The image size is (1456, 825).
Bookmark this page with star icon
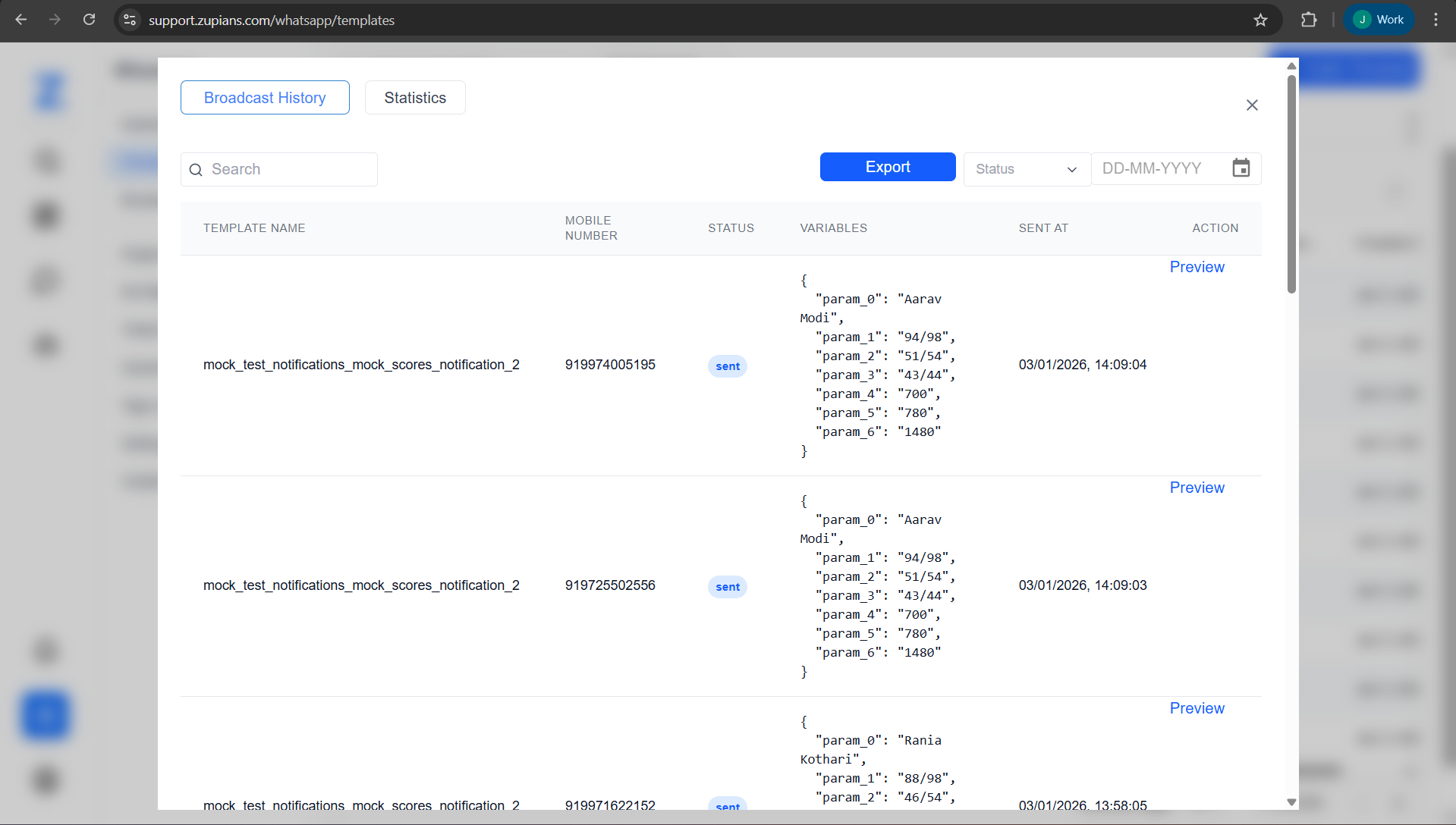(x=1260, y=20)
